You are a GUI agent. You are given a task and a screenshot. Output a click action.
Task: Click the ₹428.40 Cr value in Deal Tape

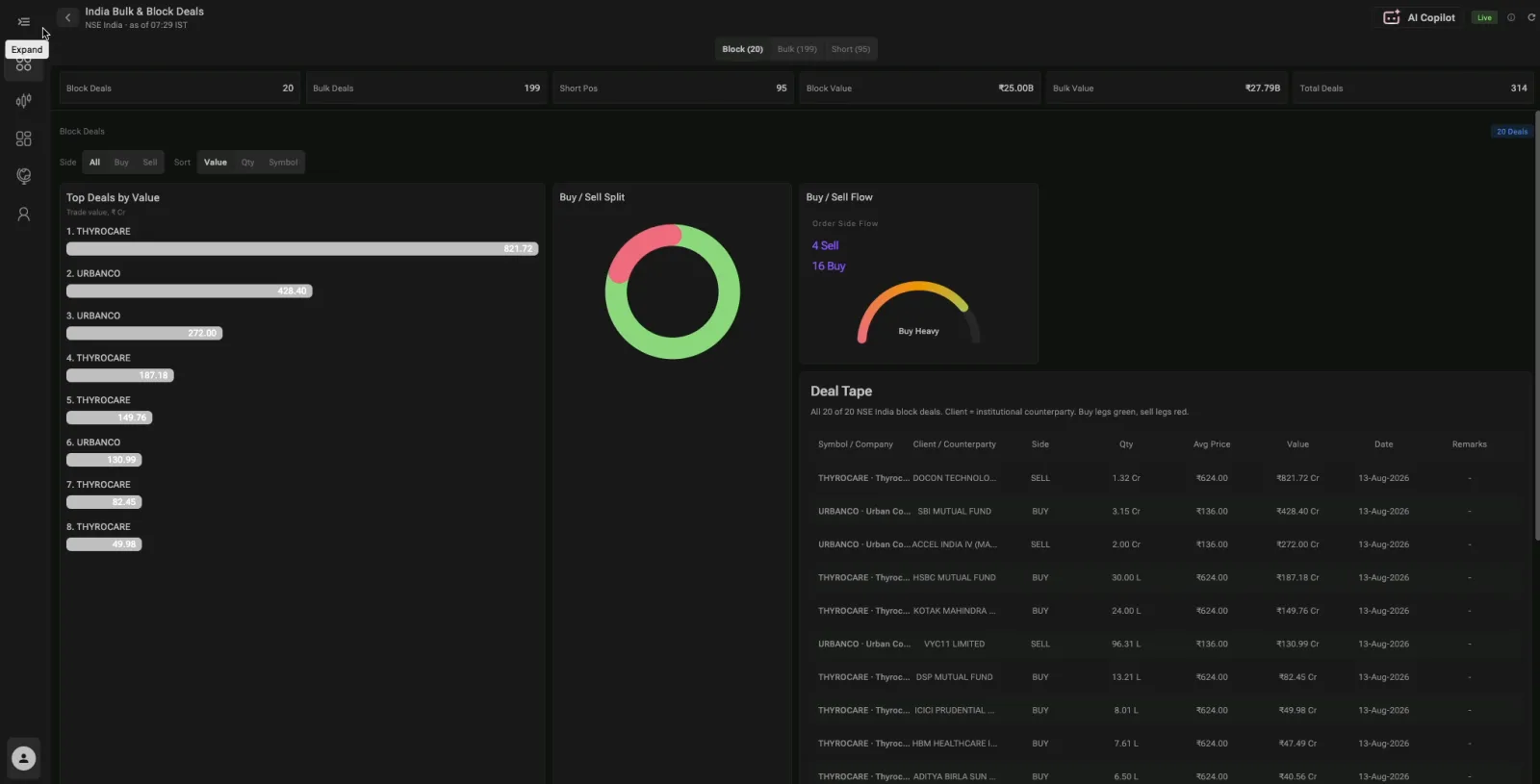coord(1297,512)
